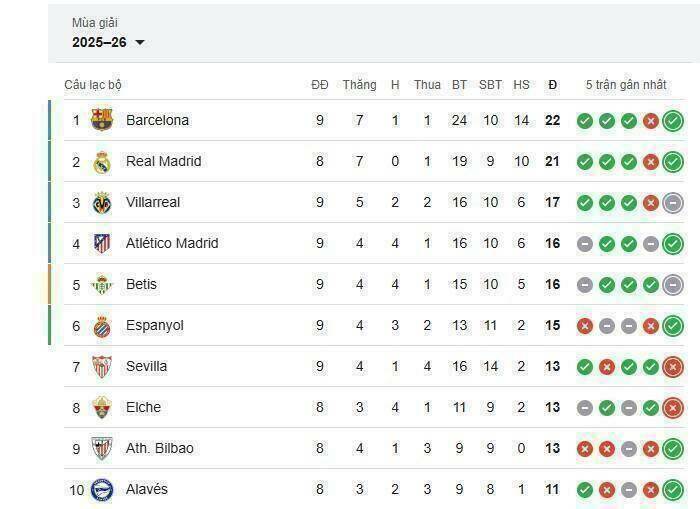700x509 pixels.
Task: Click Villarreal's latest gray draw icon
Action: pos(673,202)
